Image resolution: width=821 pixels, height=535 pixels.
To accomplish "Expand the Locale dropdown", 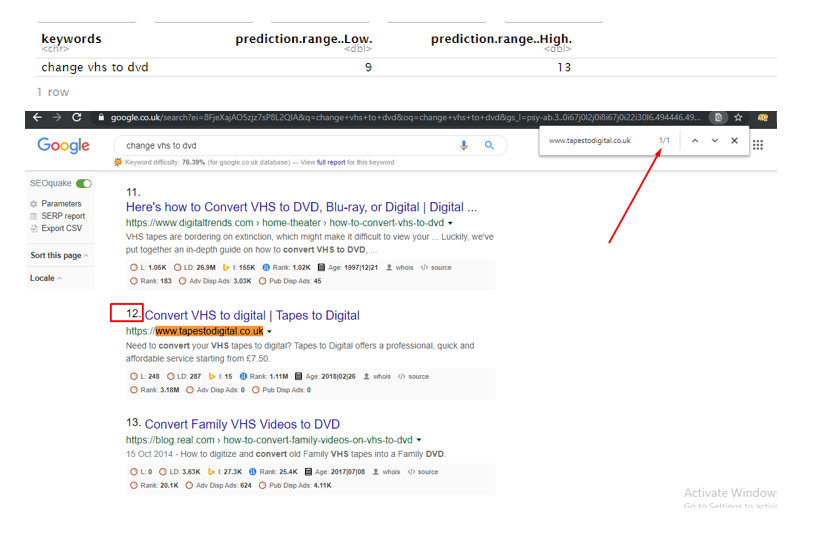I will click(46, 278).
